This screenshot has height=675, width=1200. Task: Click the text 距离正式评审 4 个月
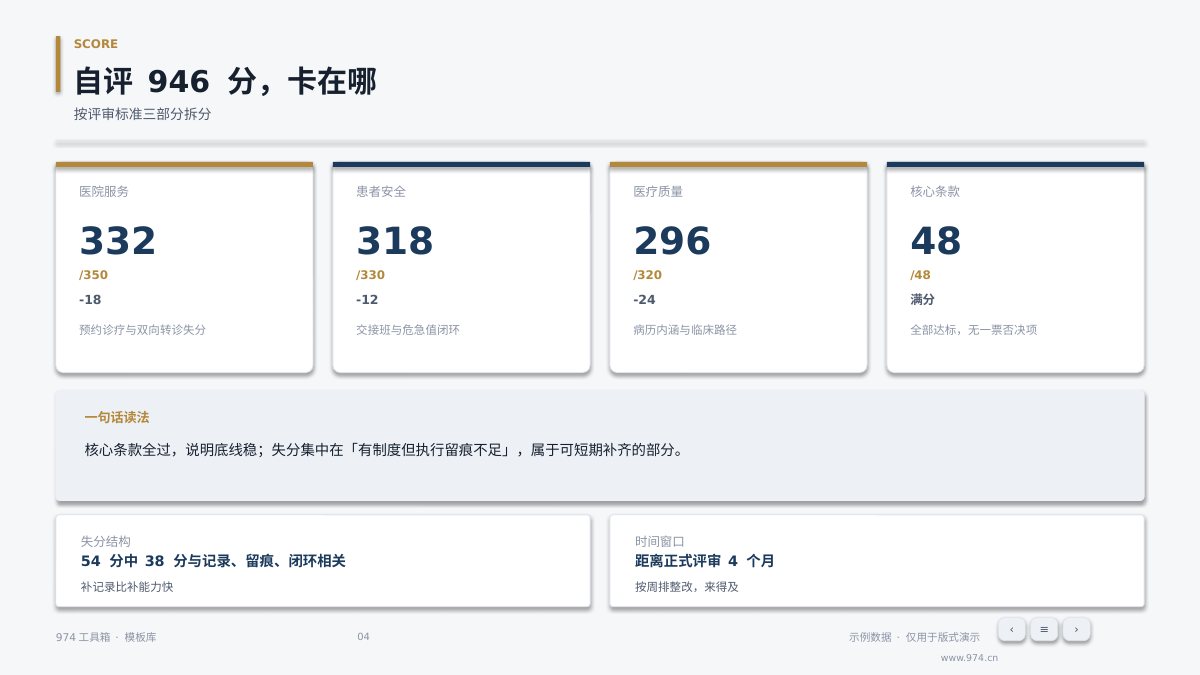(x=705, y=561)
